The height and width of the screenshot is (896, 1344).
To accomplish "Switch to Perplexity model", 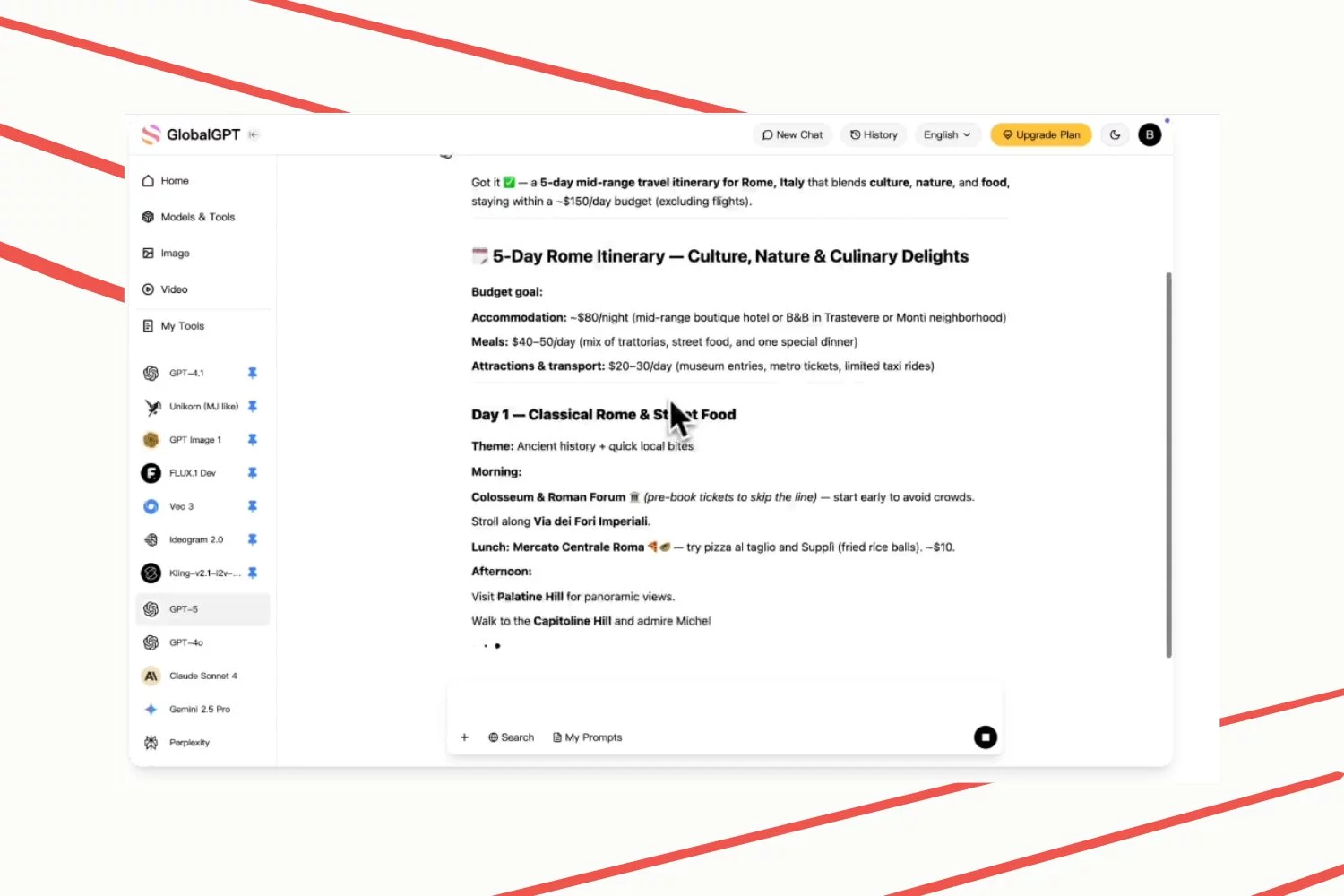I will (x=189, y=743).
